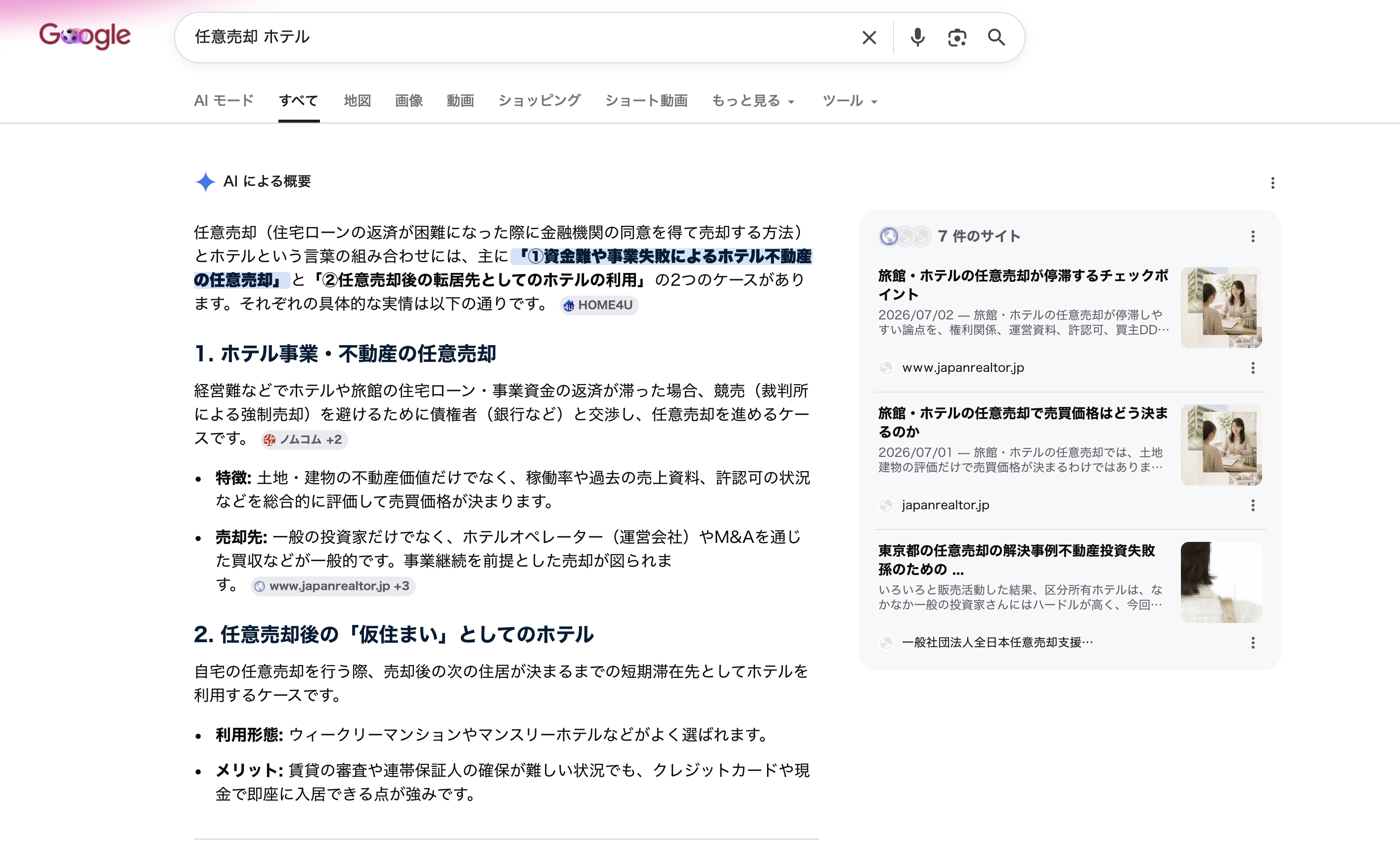Open www.japanrealtor.jp source link

coord(963,367)
